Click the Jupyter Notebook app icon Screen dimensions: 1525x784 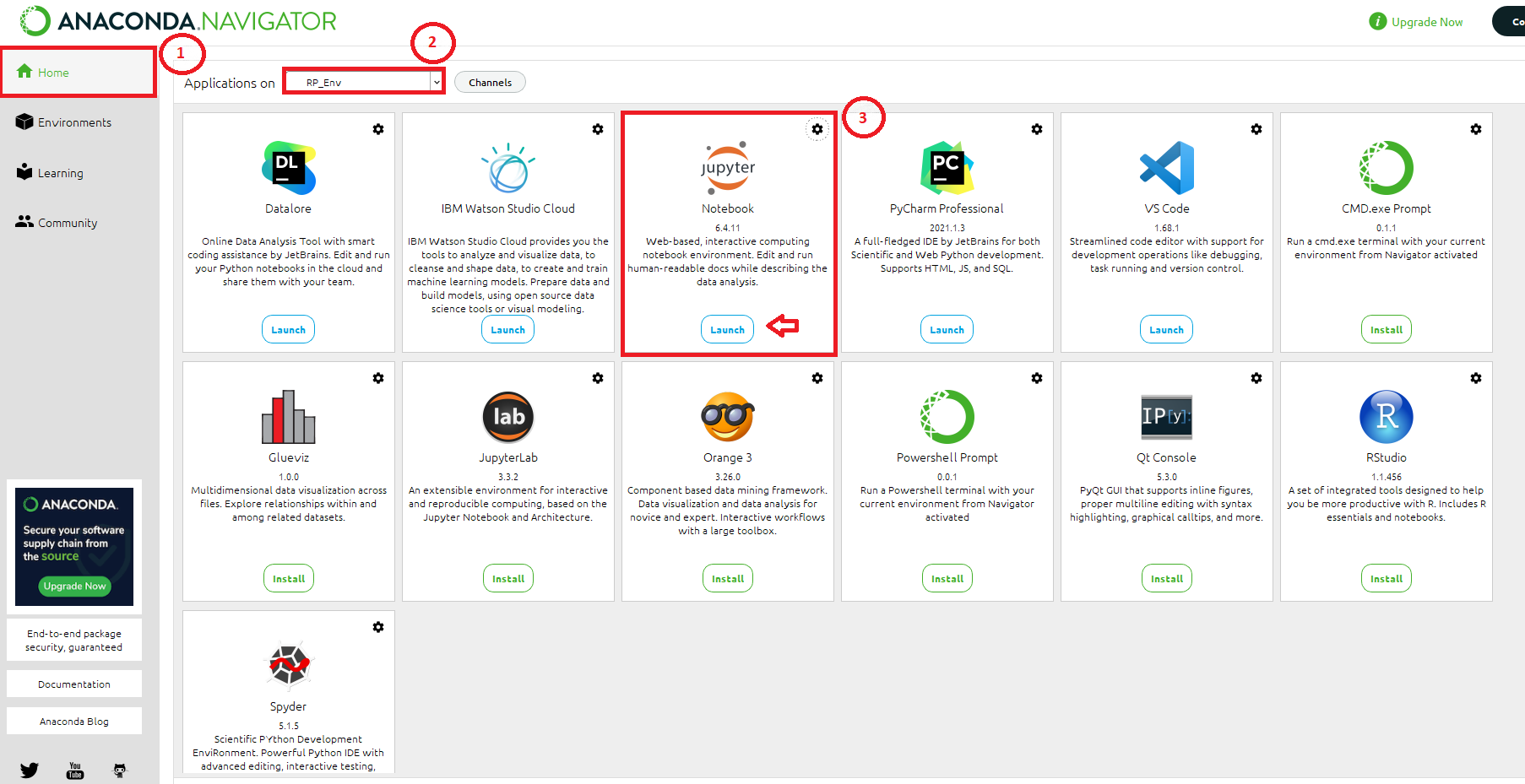pos(727,165)
